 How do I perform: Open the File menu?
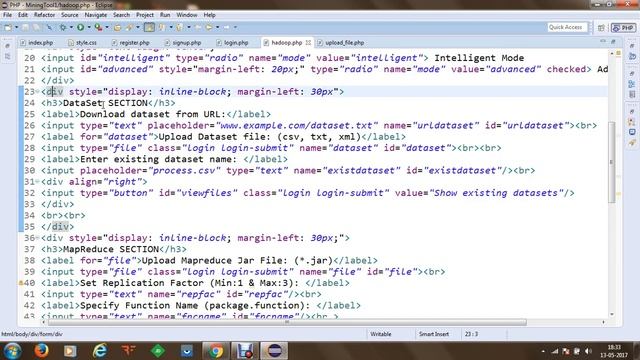tap(7, 15)
